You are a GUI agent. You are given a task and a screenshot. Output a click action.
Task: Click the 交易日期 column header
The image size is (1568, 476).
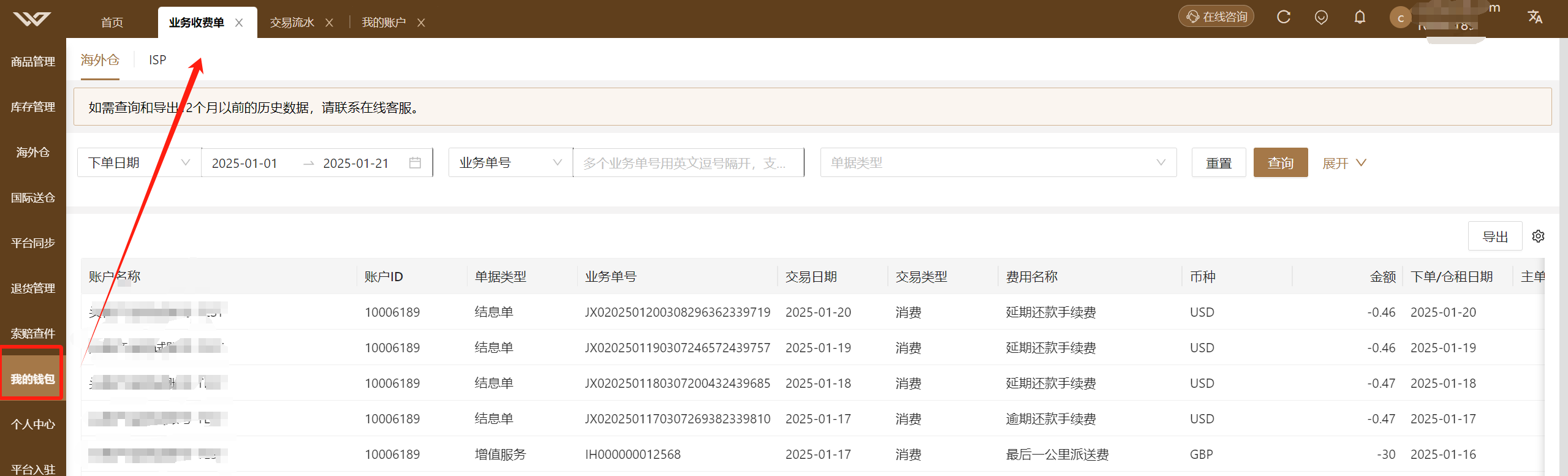point(811,277)
